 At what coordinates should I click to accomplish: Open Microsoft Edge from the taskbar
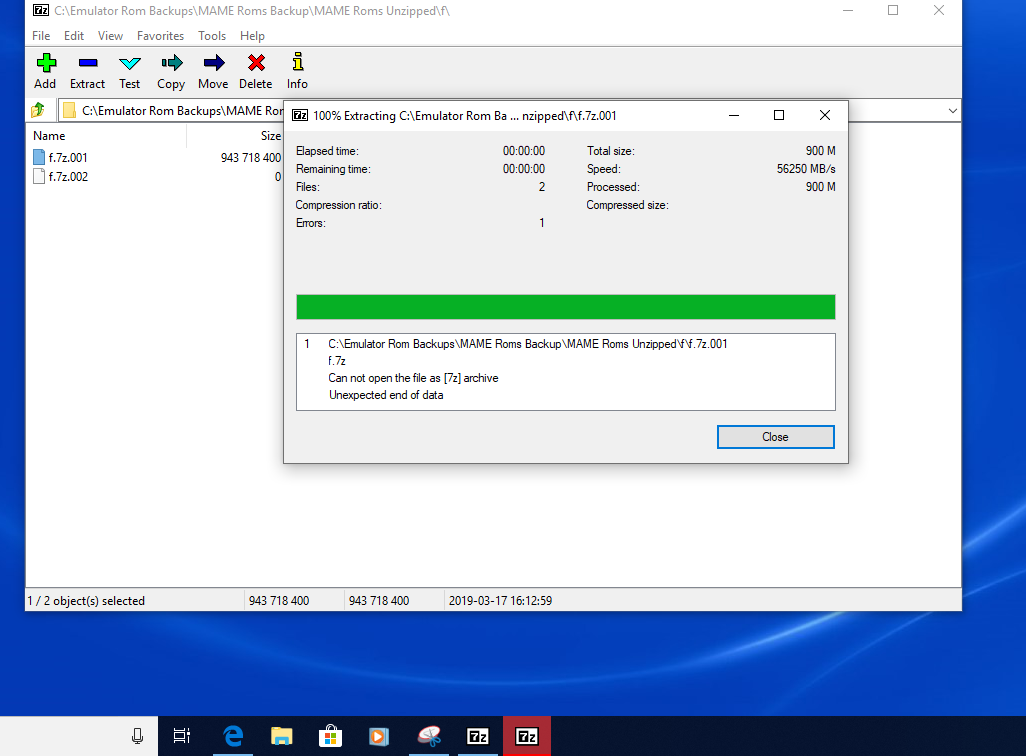click(x=233, y=736)
